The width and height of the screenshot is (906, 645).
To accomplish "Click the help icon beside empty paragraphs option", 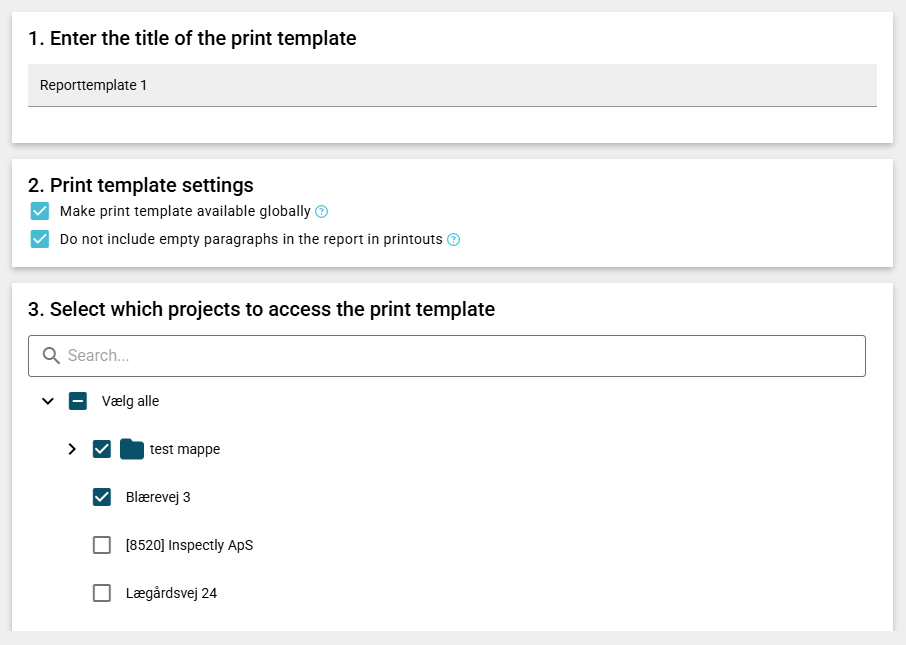I will 453,240.
